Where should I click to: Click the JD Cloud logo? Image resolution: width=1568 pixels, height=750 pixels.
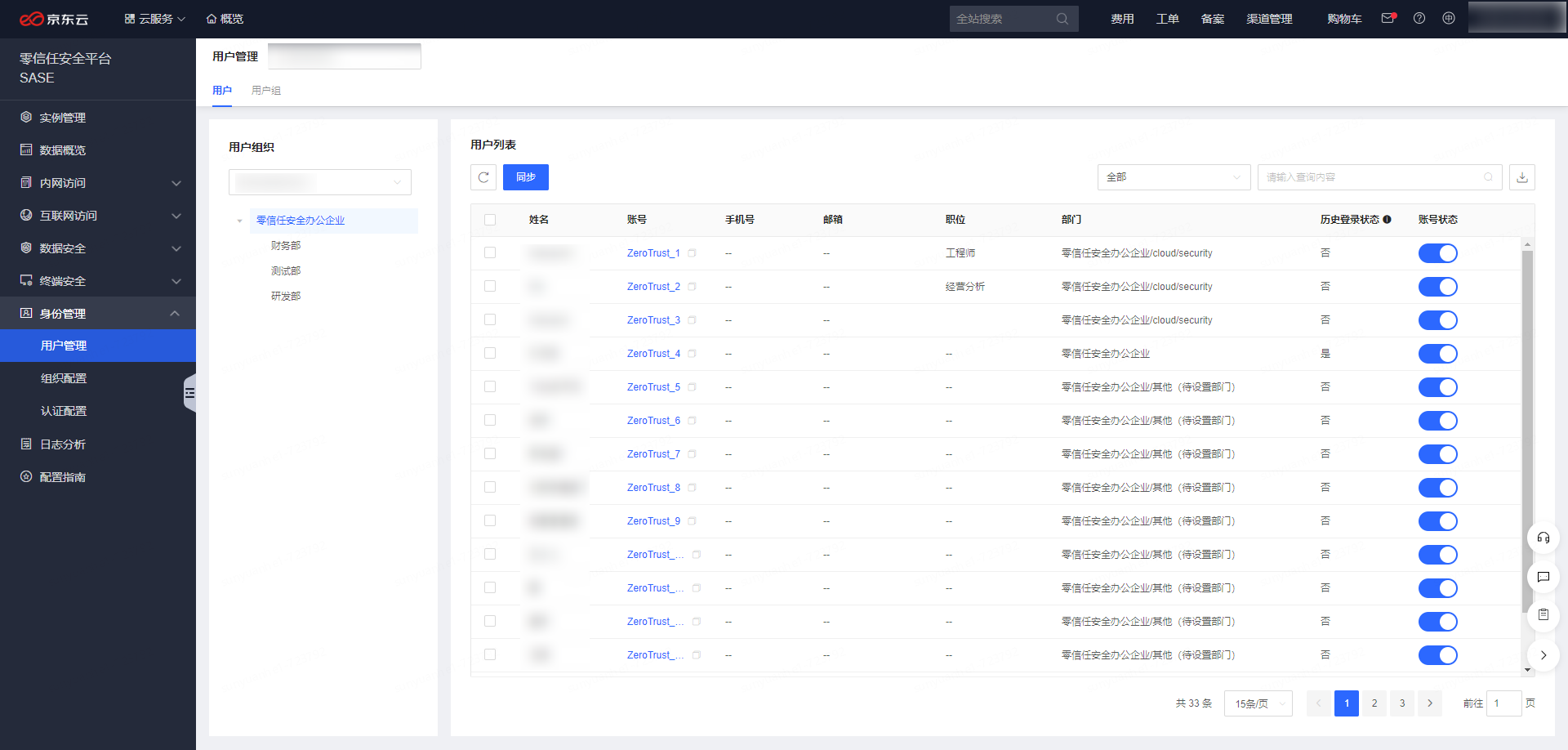click(54, 19)
